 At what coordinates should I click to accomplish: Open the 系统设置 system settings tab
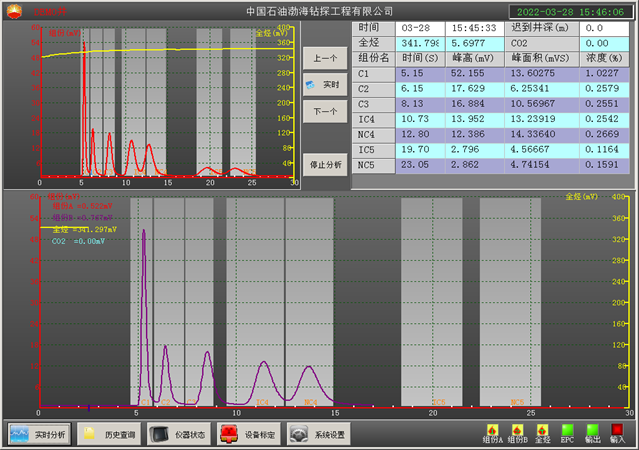(318, 434)
